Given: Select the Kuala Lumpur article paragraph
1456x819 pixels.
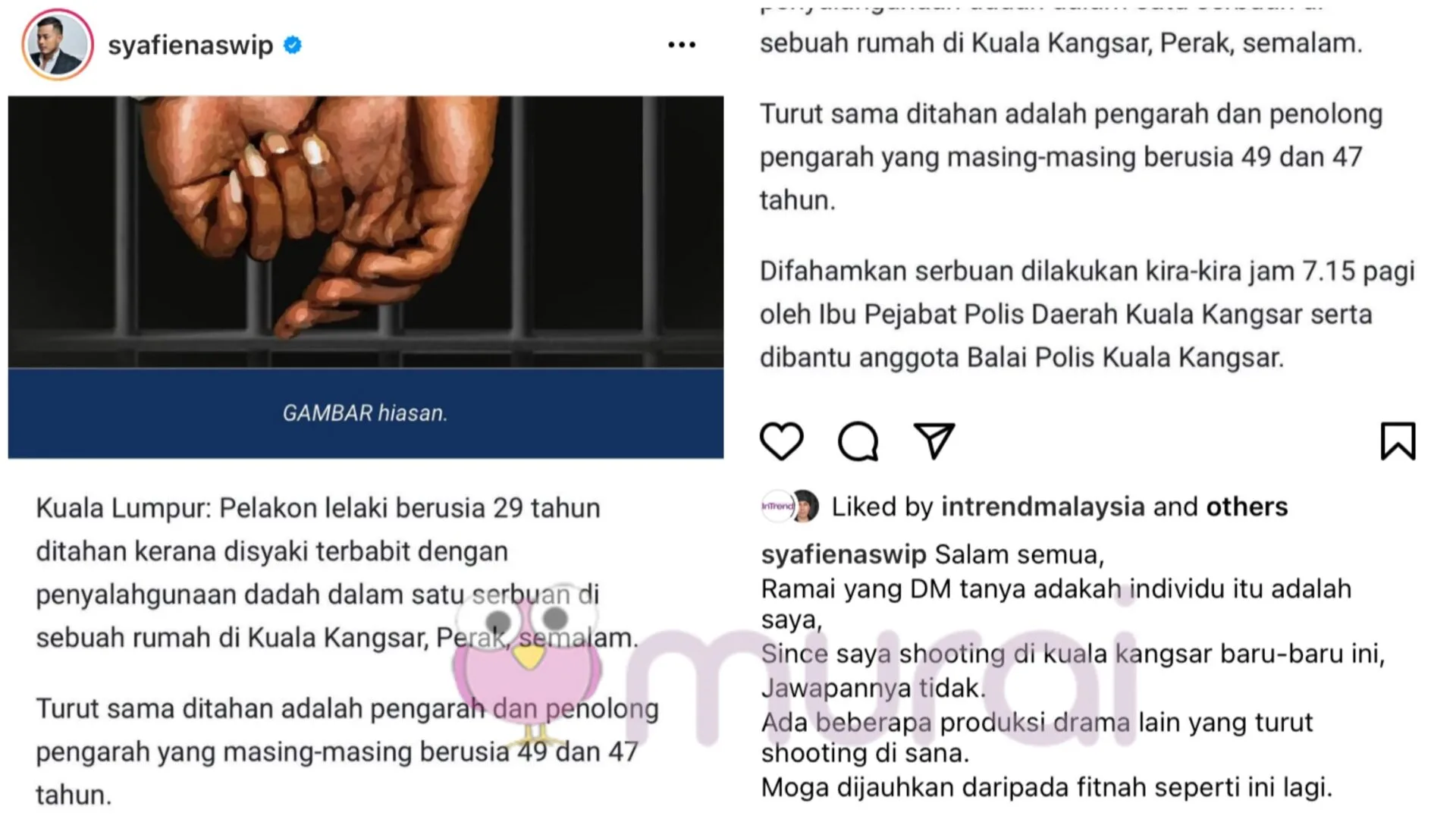Looking at the screenshot, I should (x=337, y=573).
